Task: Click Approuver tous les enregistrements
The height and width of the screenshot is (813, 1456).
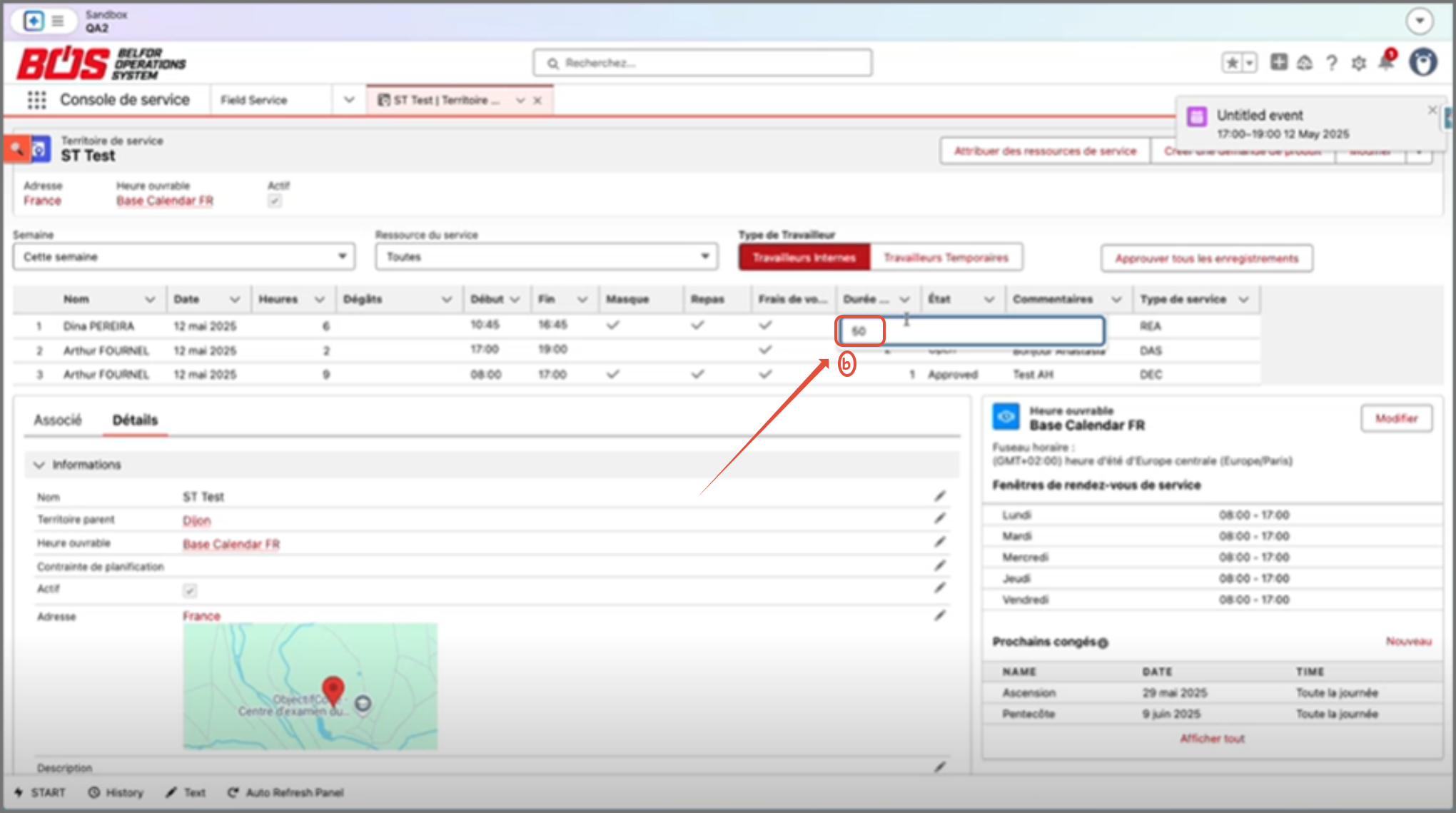Action: [1207, 258]
